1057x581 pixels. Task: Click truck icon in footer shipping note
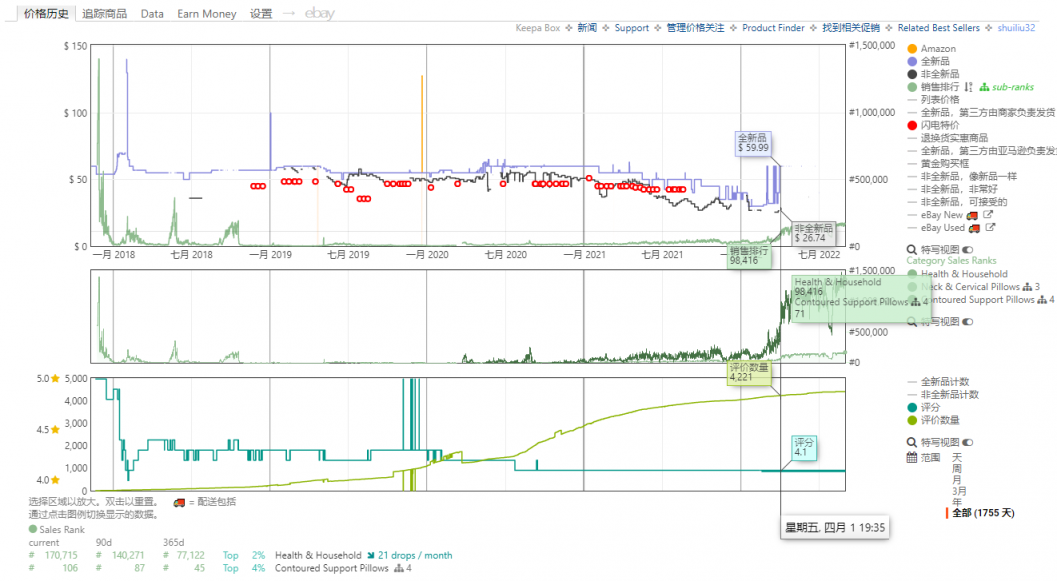[179, 502]
